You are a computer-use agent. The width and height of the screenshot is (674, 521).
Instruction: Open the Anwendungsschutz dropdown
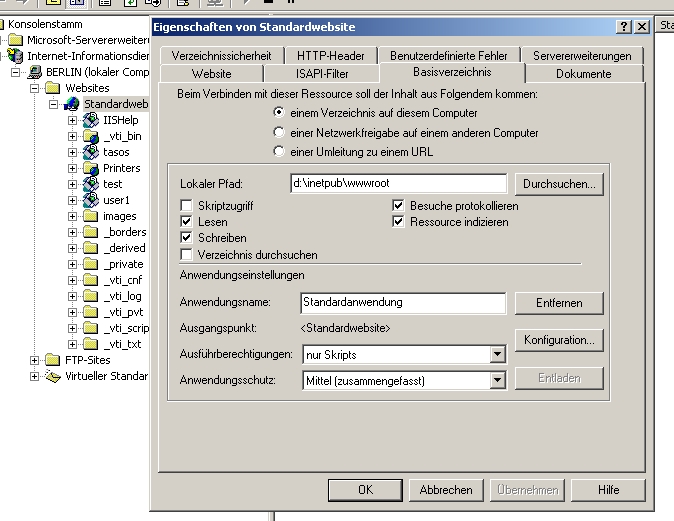497,380
